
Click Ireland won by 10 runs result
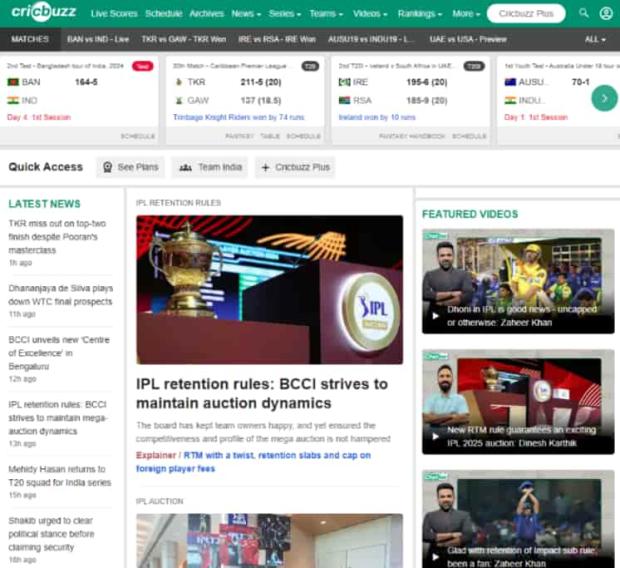pyautogui.click(x=377, y=117)
